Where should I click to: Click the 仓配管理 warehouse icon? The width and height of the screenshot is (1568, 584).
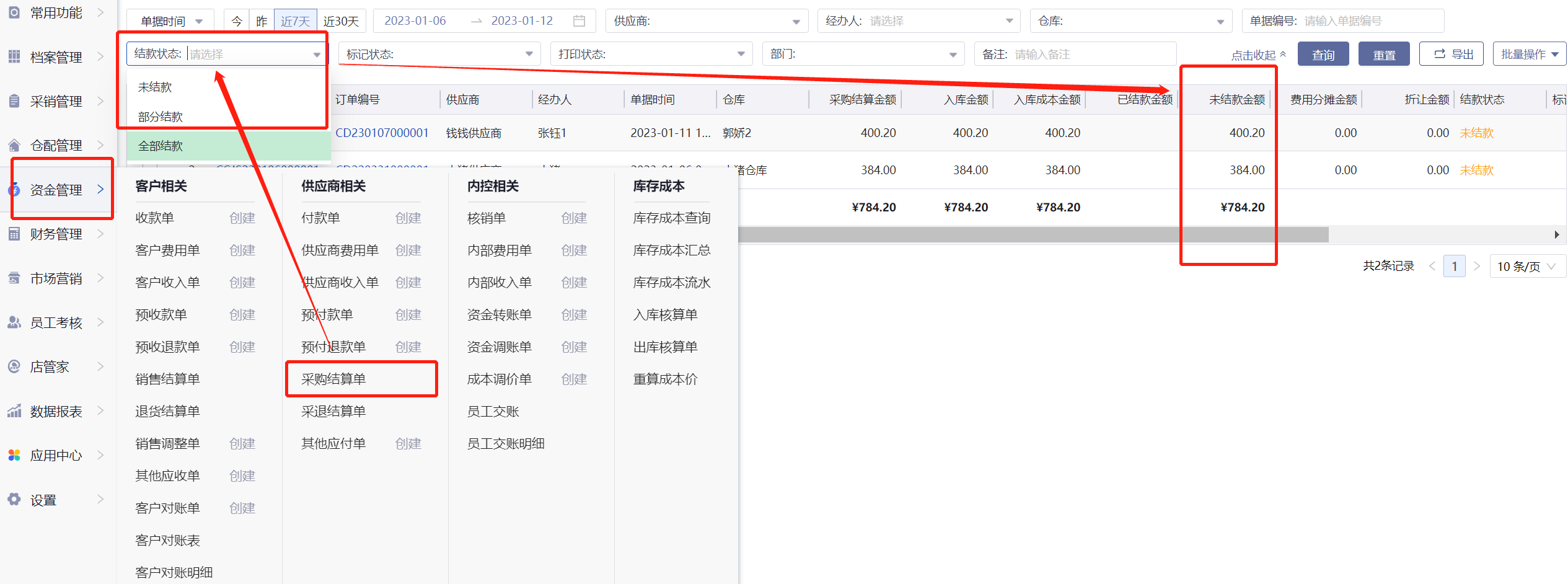(14, 146)
